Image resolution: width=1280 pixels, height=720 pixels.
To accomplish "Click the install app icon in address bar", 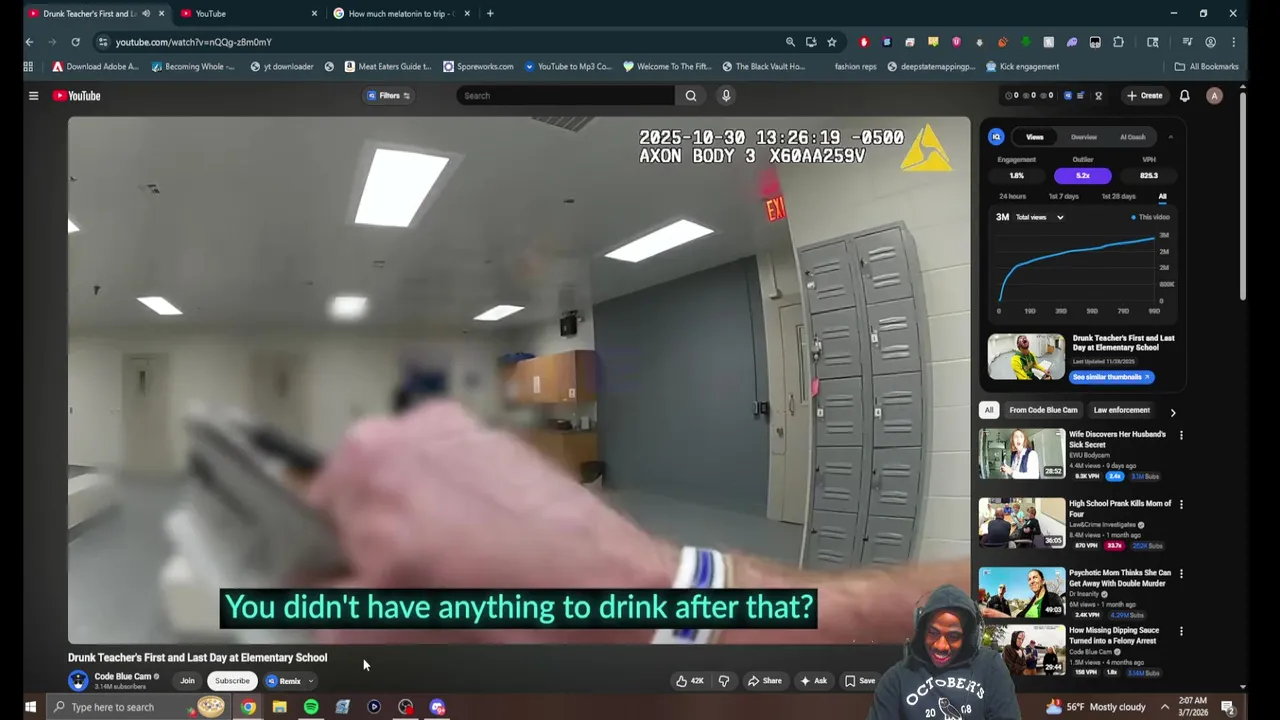I will pyautogui.click(x=810, y=42).
